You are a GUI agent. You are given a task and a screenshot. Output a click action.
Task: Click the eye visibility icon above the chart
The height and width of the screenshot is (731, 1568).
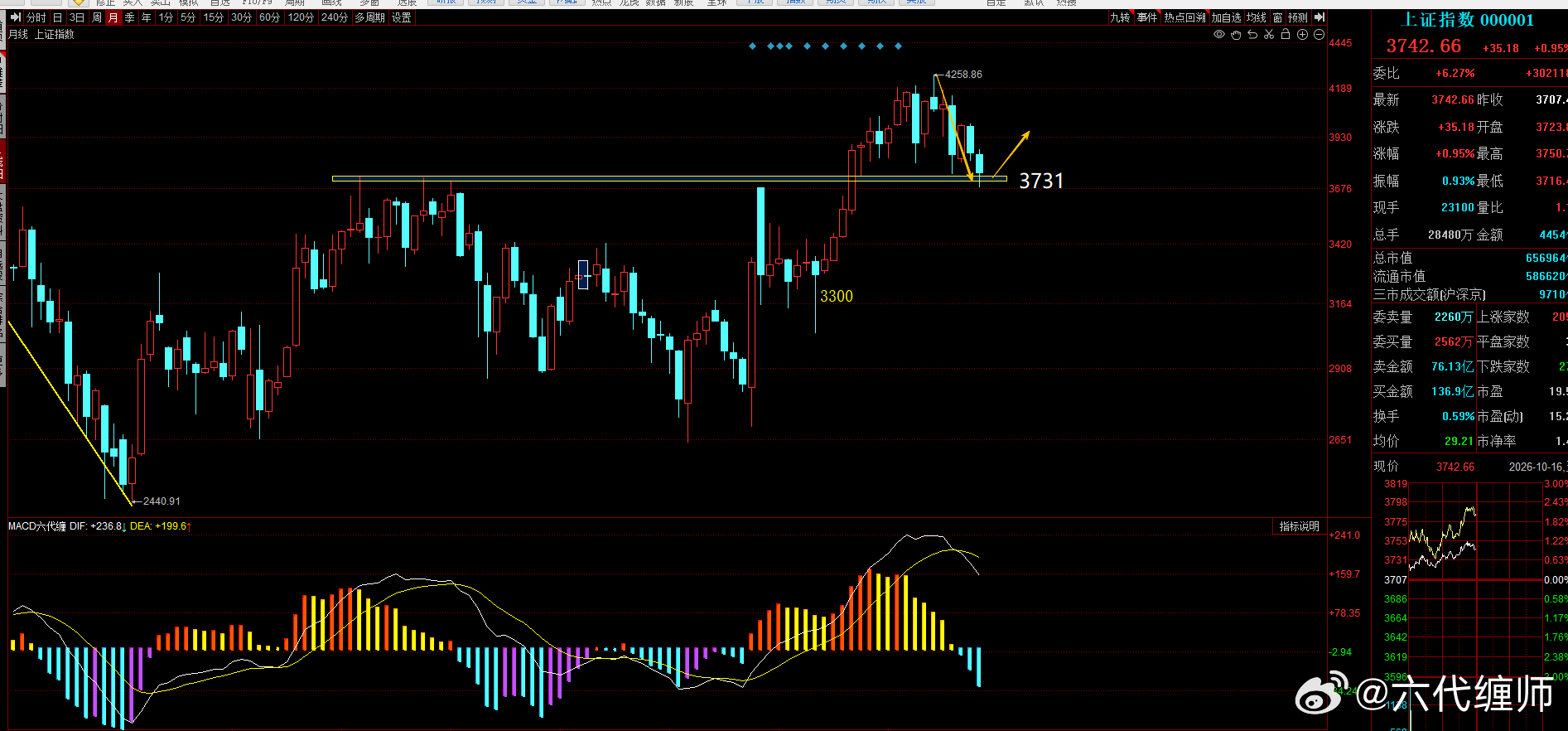(x=1219, y=35)
